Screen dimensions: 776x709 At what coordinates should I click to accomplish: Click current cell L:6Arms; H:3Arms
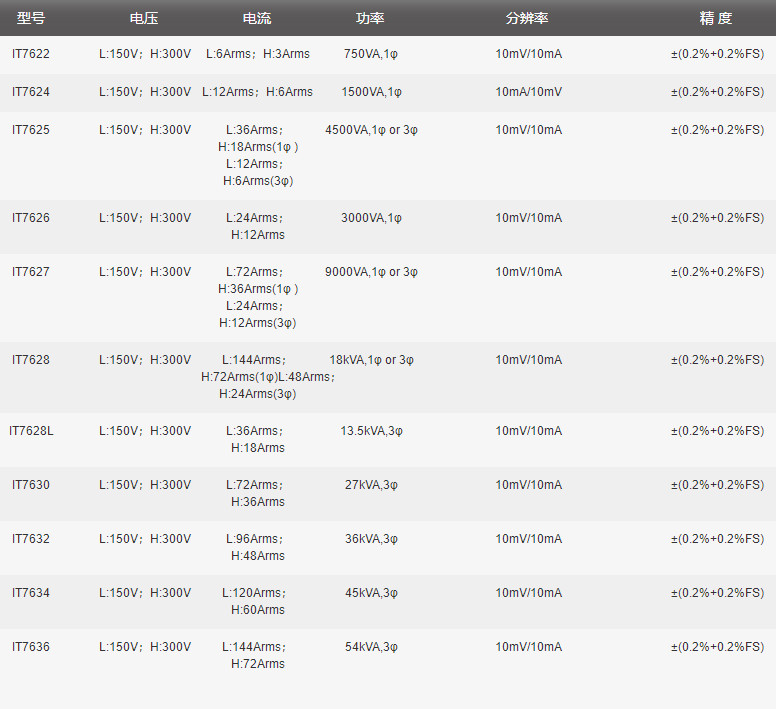[258, 54]
